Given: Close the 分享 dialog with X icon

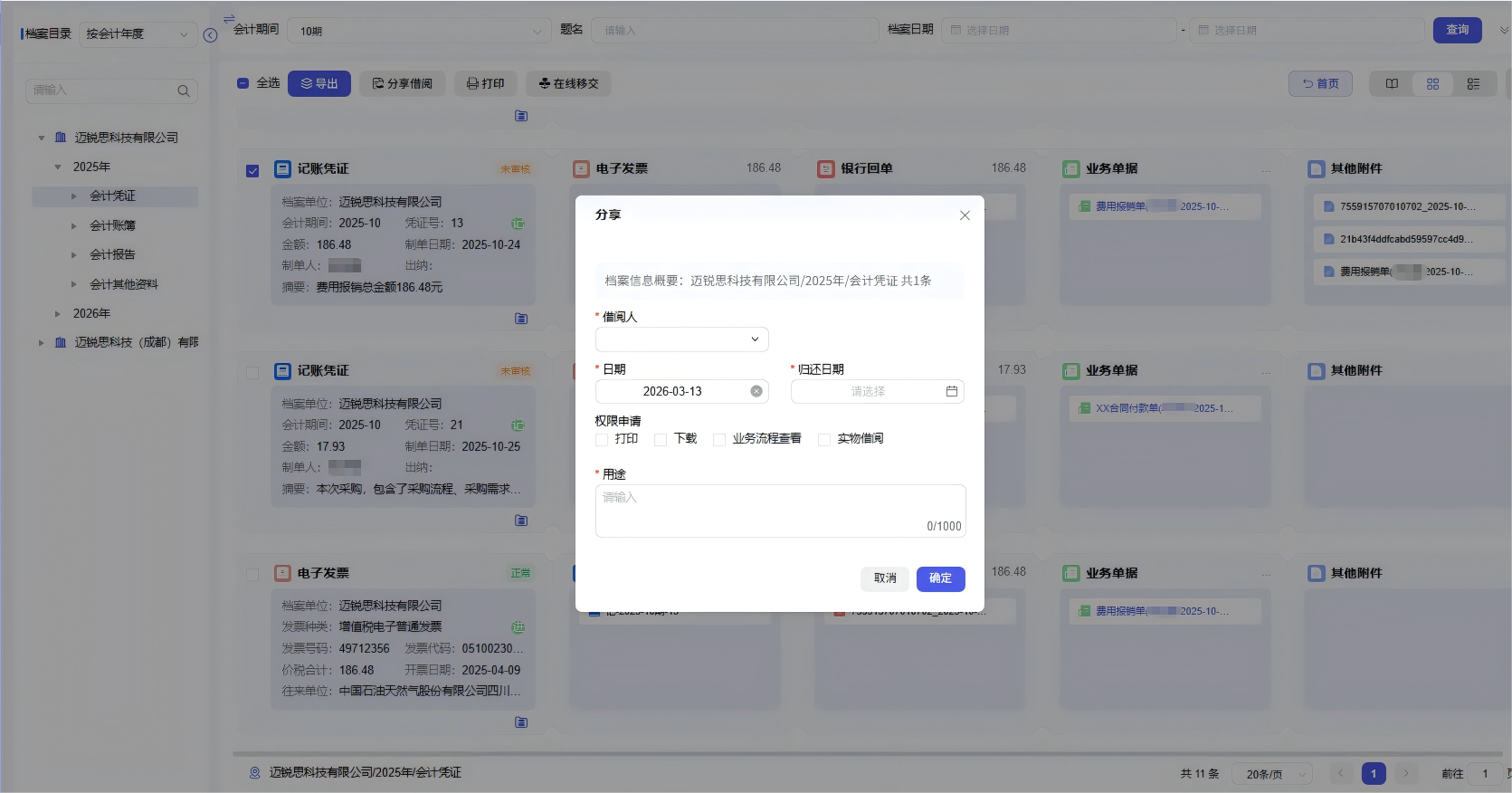Looking at the screenshot, I should point(965,215).
